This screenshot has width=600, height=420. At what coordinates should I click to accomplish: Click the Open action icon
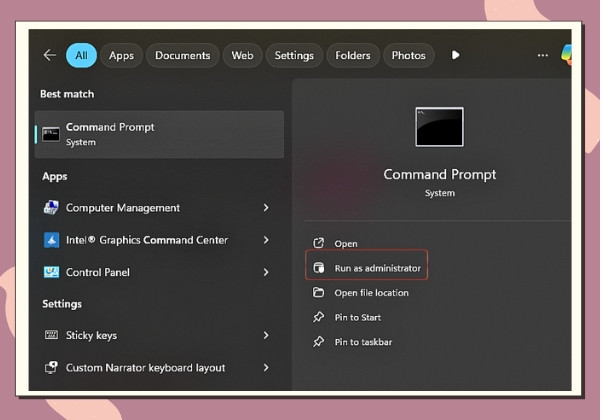click(x=318, y=243)
